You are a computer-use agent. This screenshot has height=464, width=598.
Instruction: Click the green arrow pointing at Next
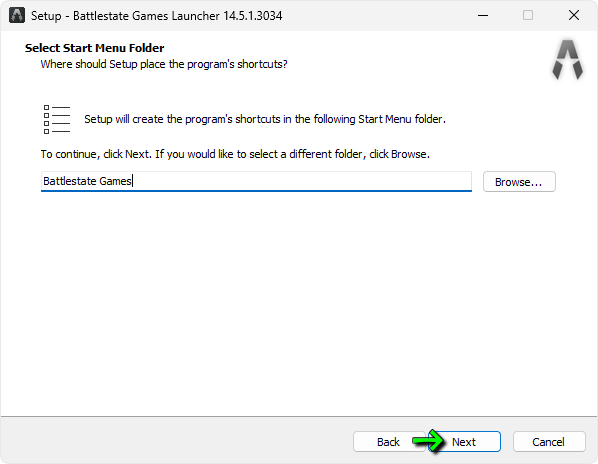[428, 440]
